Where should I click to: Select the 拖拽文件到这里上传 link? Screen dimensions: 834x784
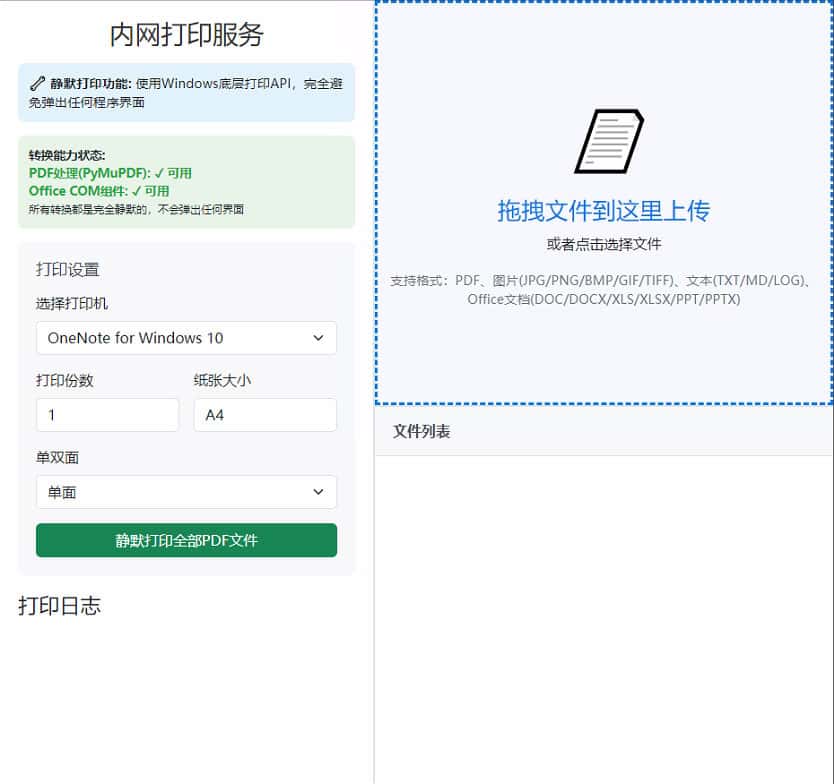tap(602, 210)
